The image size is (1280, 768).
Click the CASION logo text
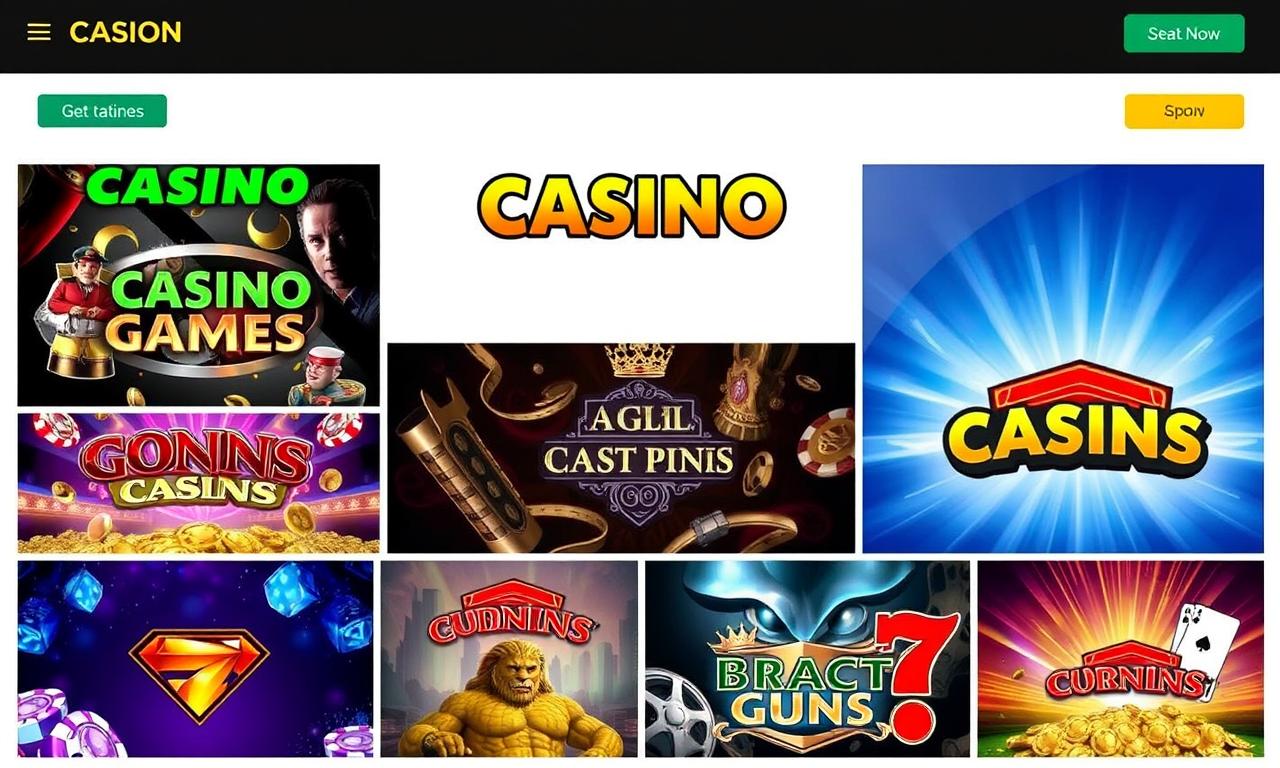click(x=125, y=32)
